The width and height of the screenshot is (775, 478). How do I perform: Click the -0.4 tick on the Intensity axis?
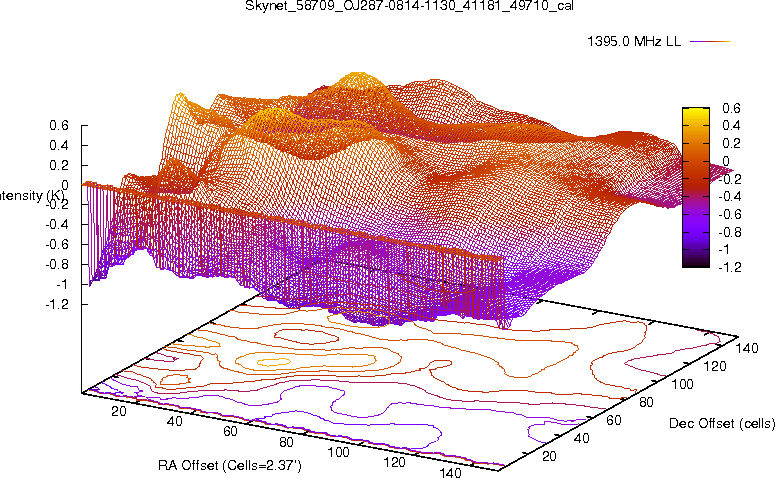(57, 224)
